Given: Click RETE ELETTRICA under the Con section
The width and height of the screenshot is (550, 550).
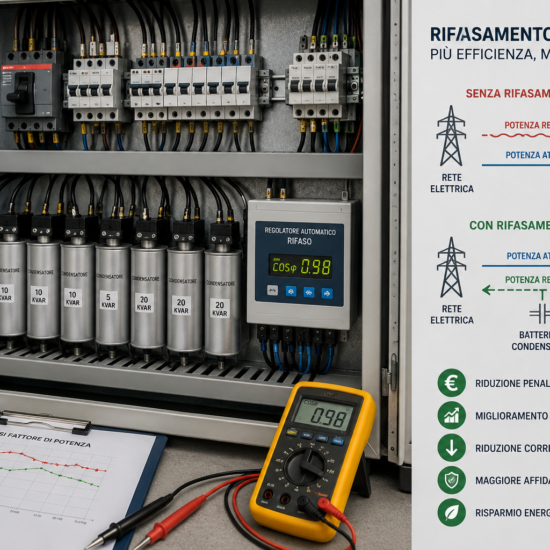Looking at the screenshot, I should click(x=452, y=314).
